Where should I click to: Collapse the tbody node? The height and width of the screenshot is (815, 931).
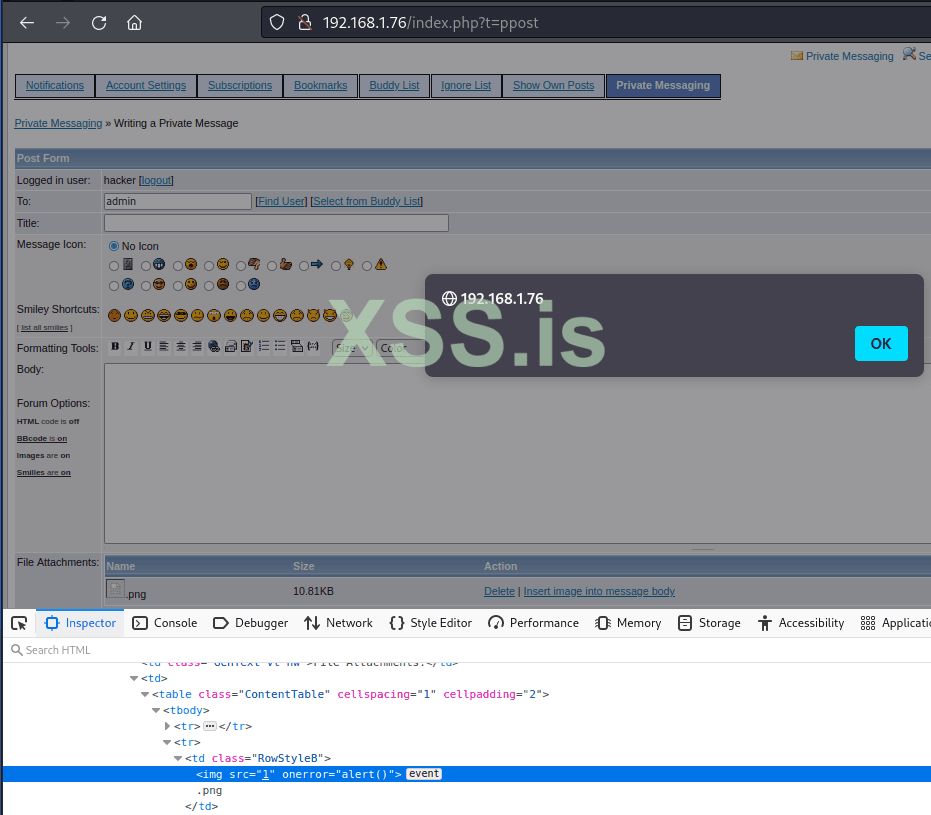tap(156, 710)
